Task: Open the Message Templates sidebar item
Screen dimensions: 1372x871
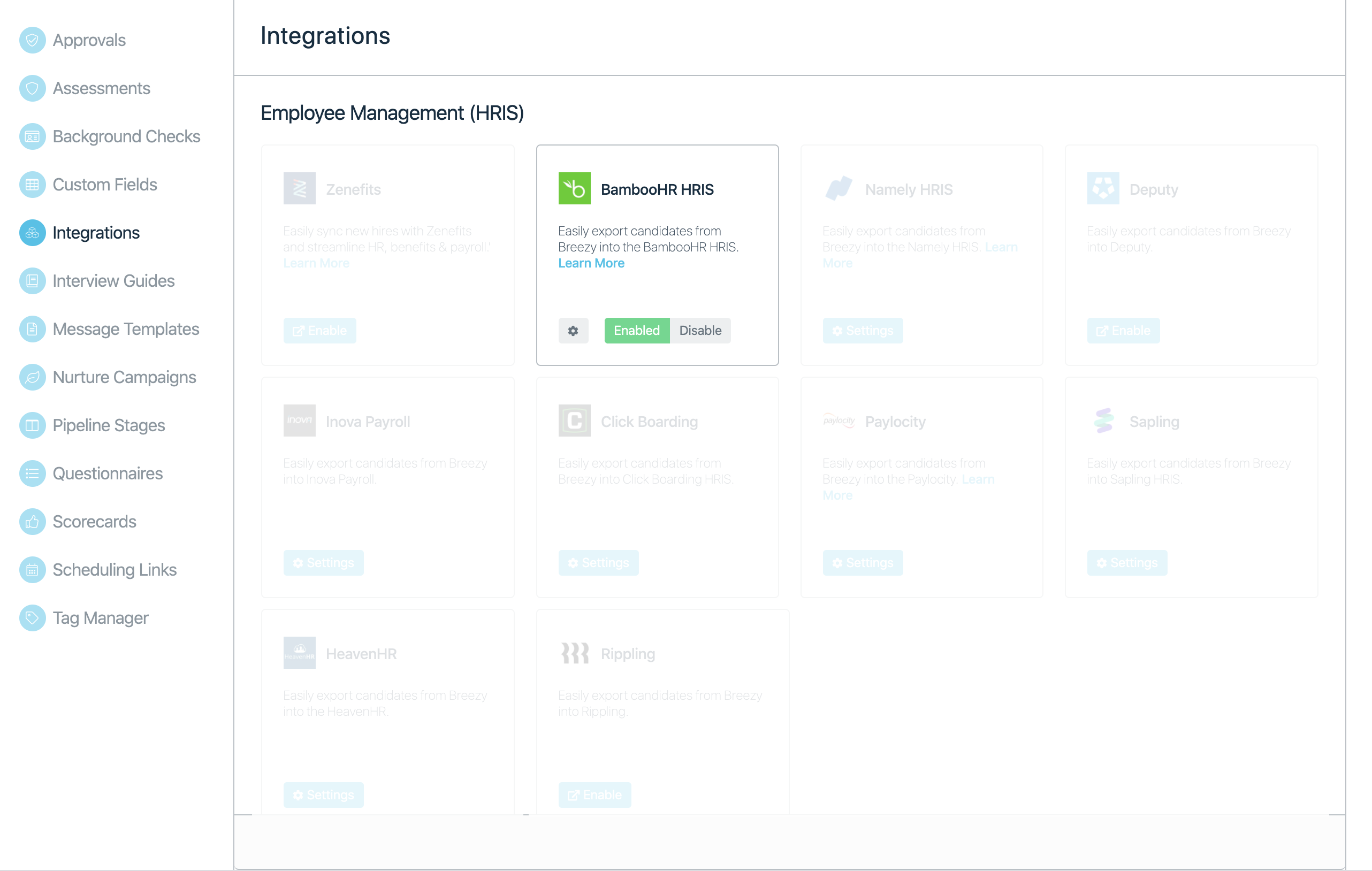Action: (125, 329)
